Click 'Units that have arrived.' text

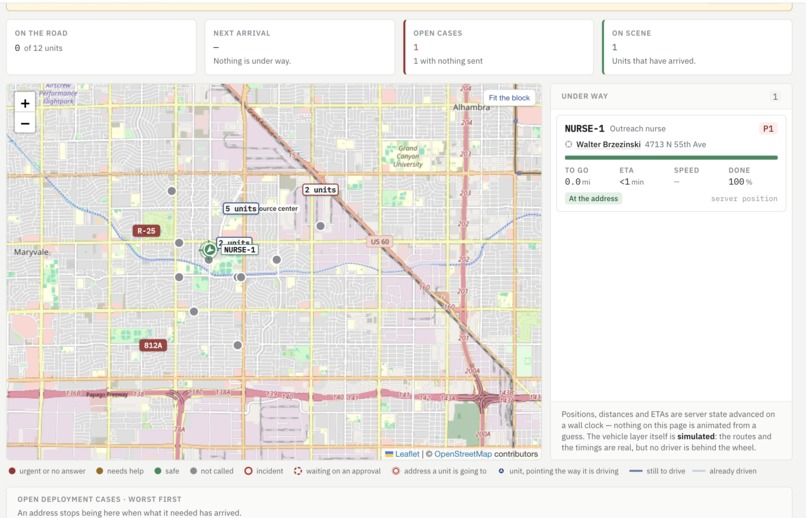click(x=653, y=61)
